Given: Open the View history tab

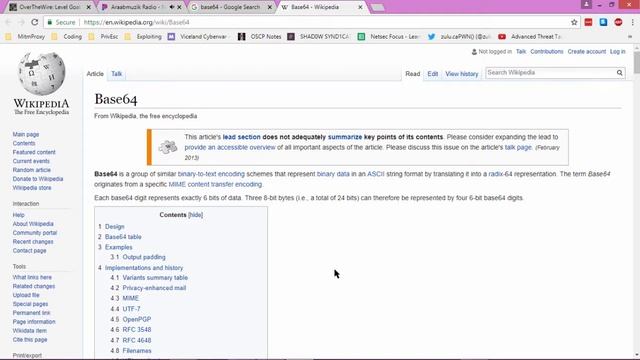Looking at the screenshot, I should (462, 74).
